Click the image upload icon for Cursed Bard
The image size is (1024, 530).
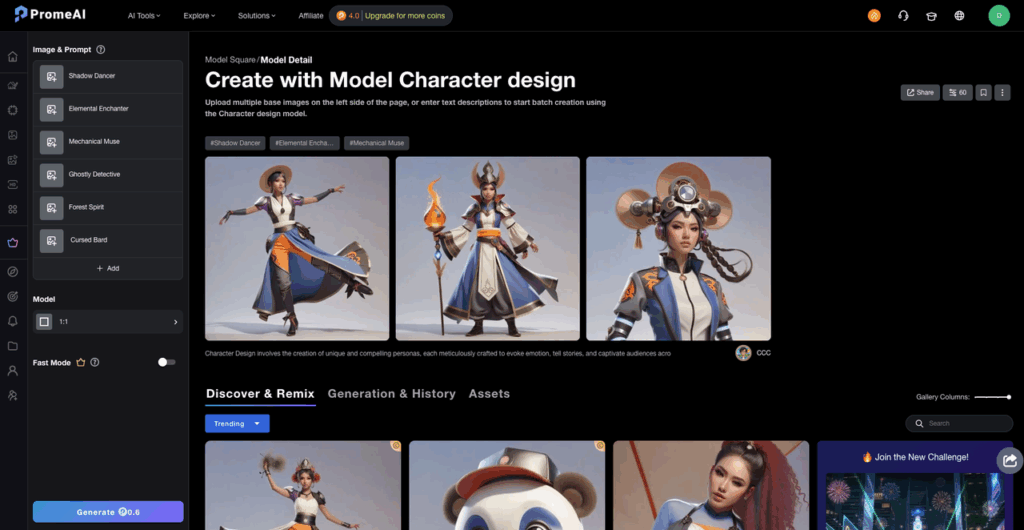click(x=52, y=240)
